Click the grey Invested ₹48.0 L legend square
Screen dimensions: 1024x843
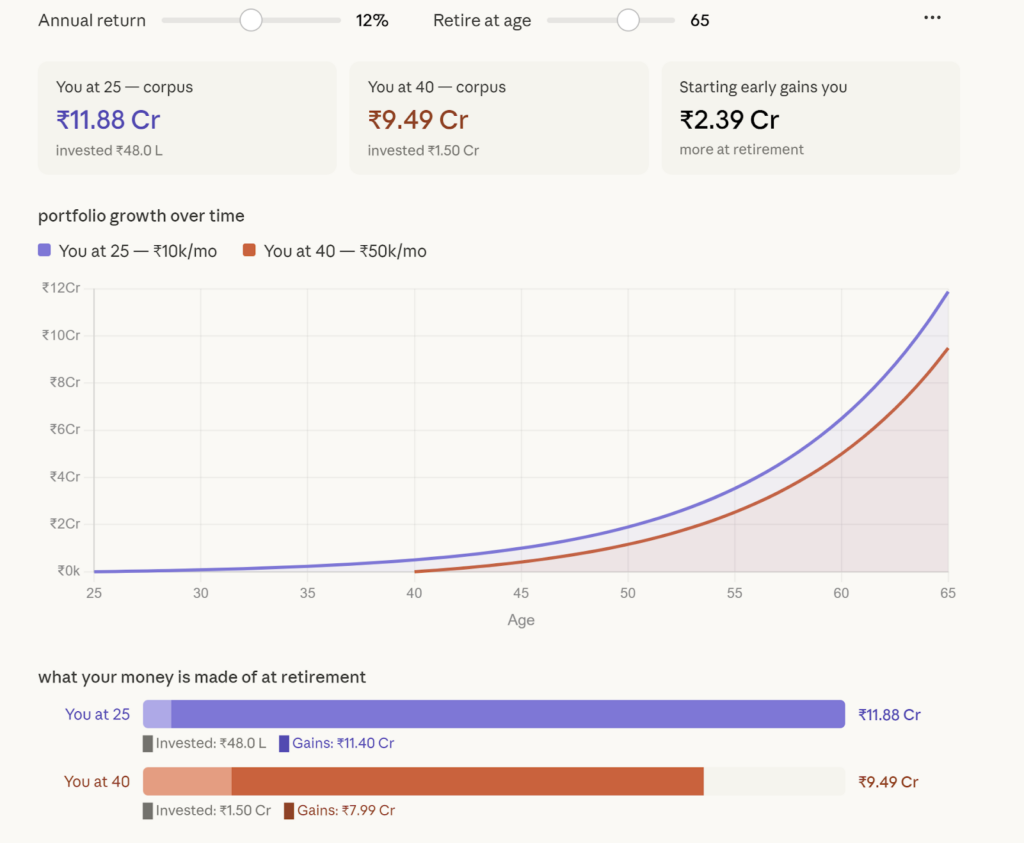pos(148,743)
